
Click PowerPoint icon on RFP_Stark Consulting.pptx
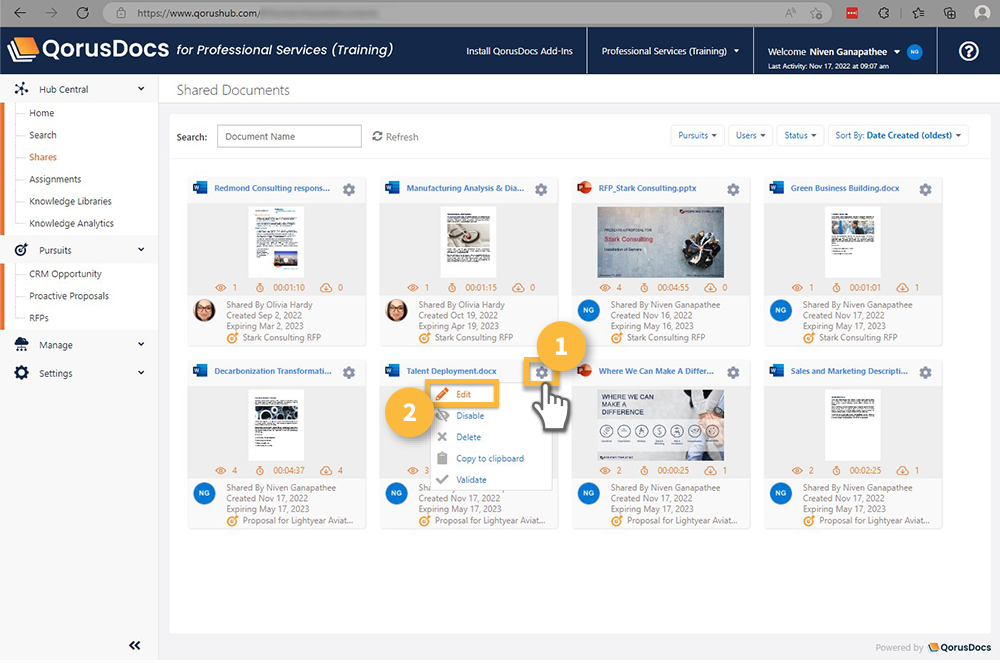pos(584,187)
